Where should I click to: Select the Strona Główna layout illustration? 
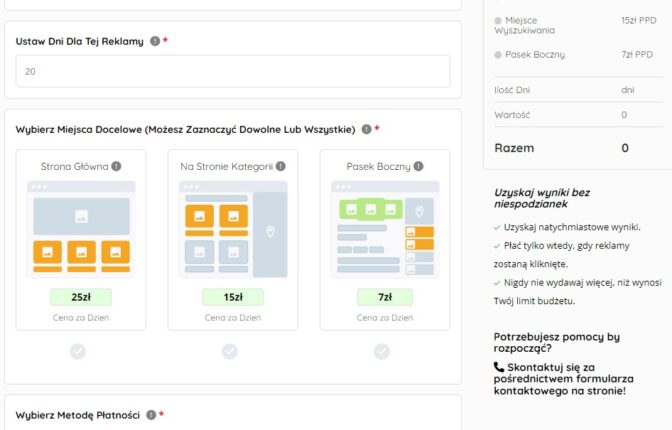pyautogui.click(x=81, y=229)
